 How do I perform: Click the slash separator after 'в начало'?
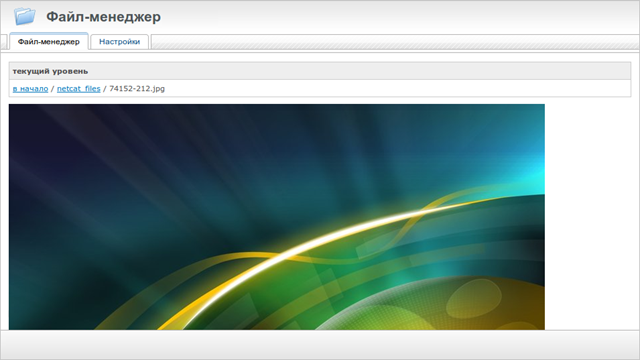(52, 89)
